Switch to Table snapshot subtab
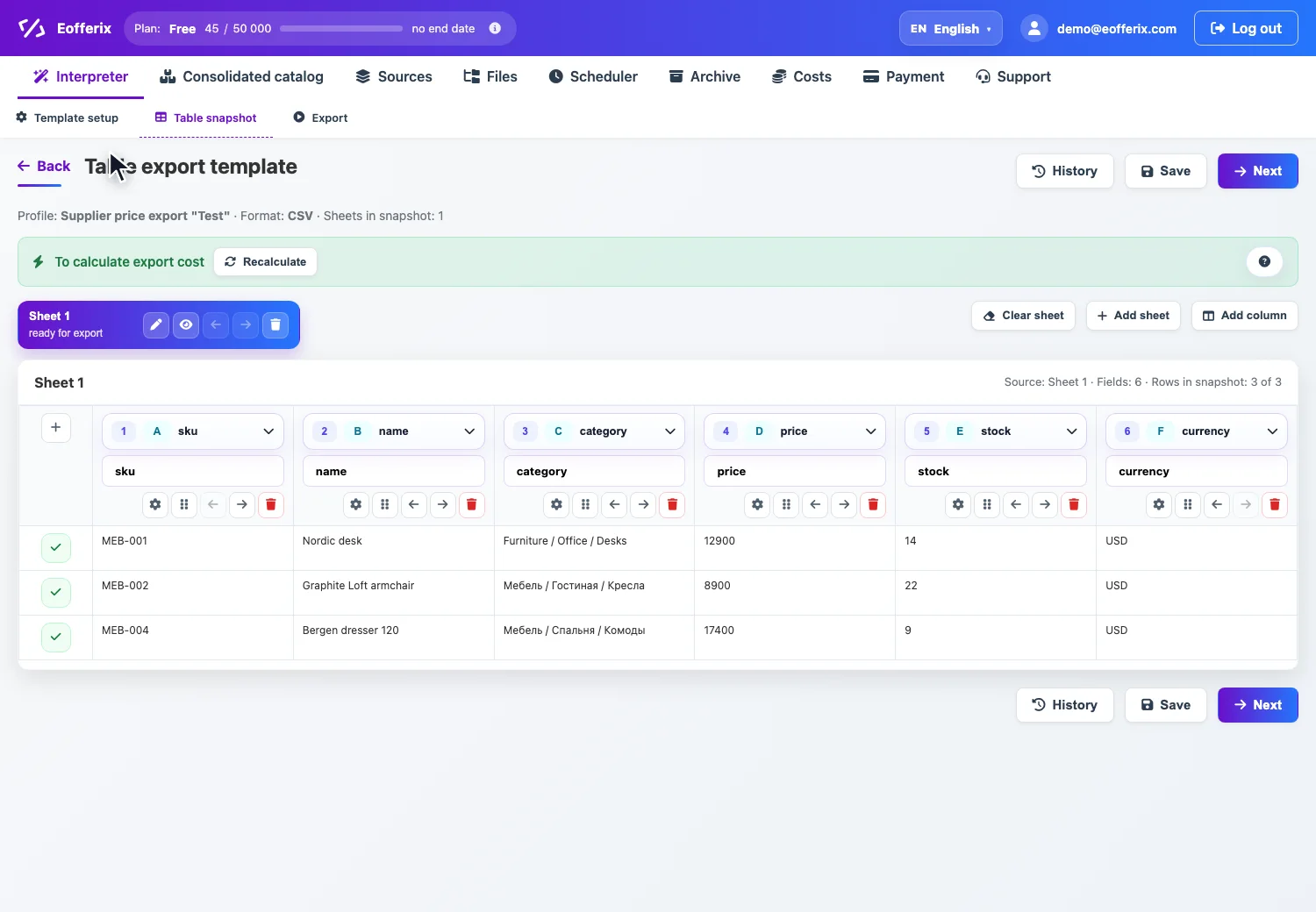The image size is (1316, 912). tap(206, 118)
